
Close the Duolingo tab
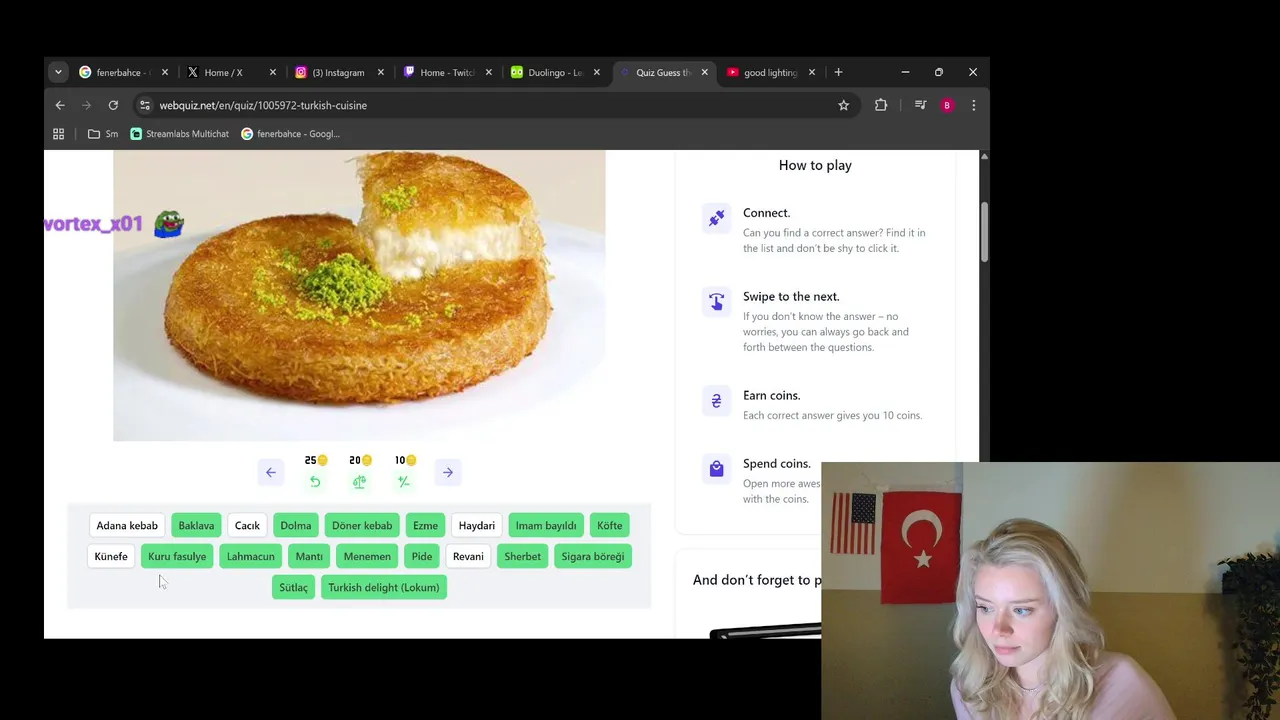[597, 72]
